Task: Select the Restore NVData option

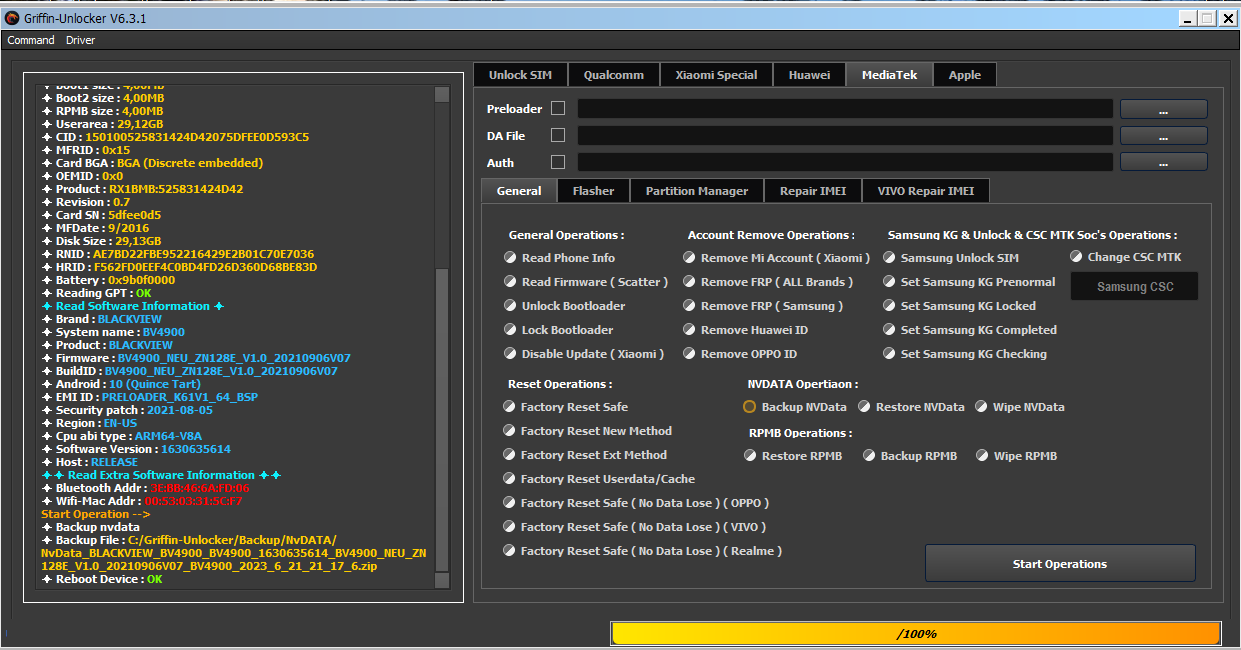Action: click(912, 407)
